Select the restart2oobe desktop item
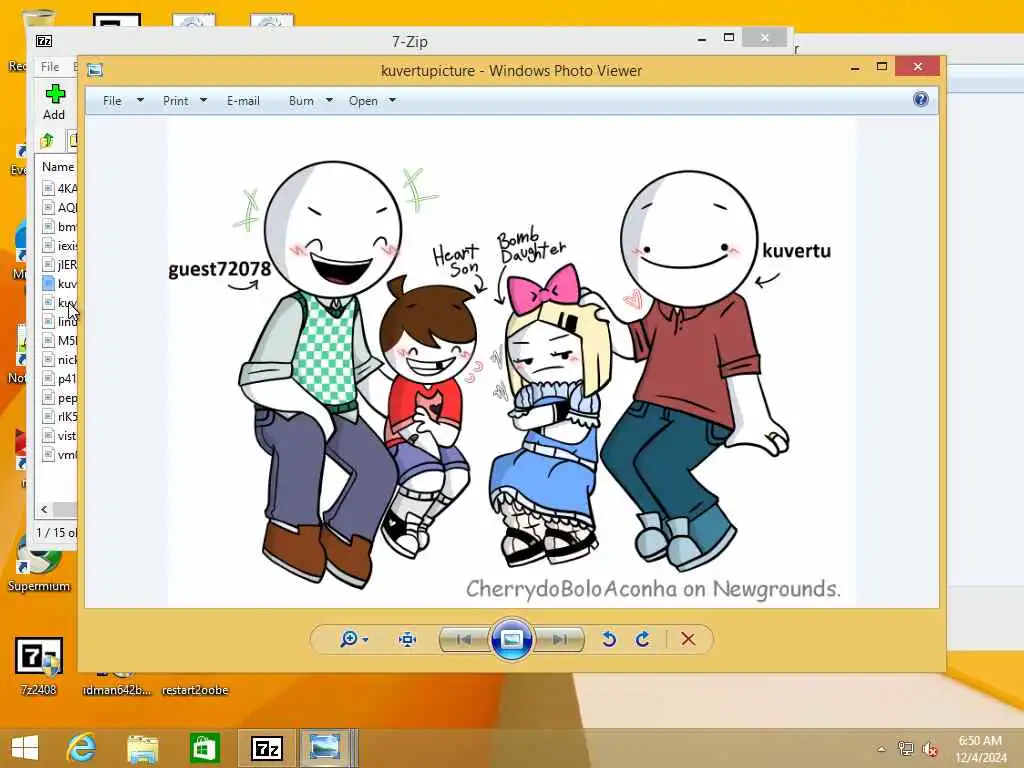Image resolution: width=1024 pixels, height=768 pixels. click(x=195, y=690)
